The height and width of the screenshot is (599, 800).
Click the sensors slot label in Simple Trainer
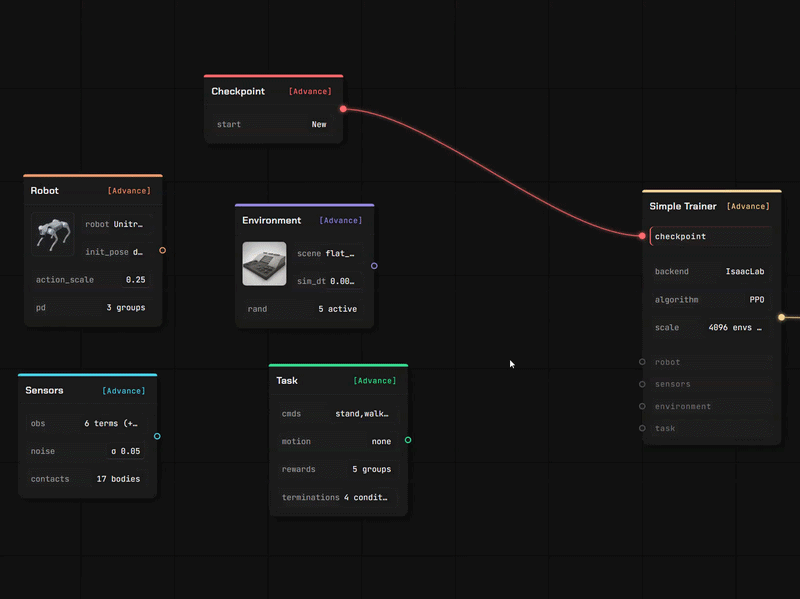tap(672, 384)
